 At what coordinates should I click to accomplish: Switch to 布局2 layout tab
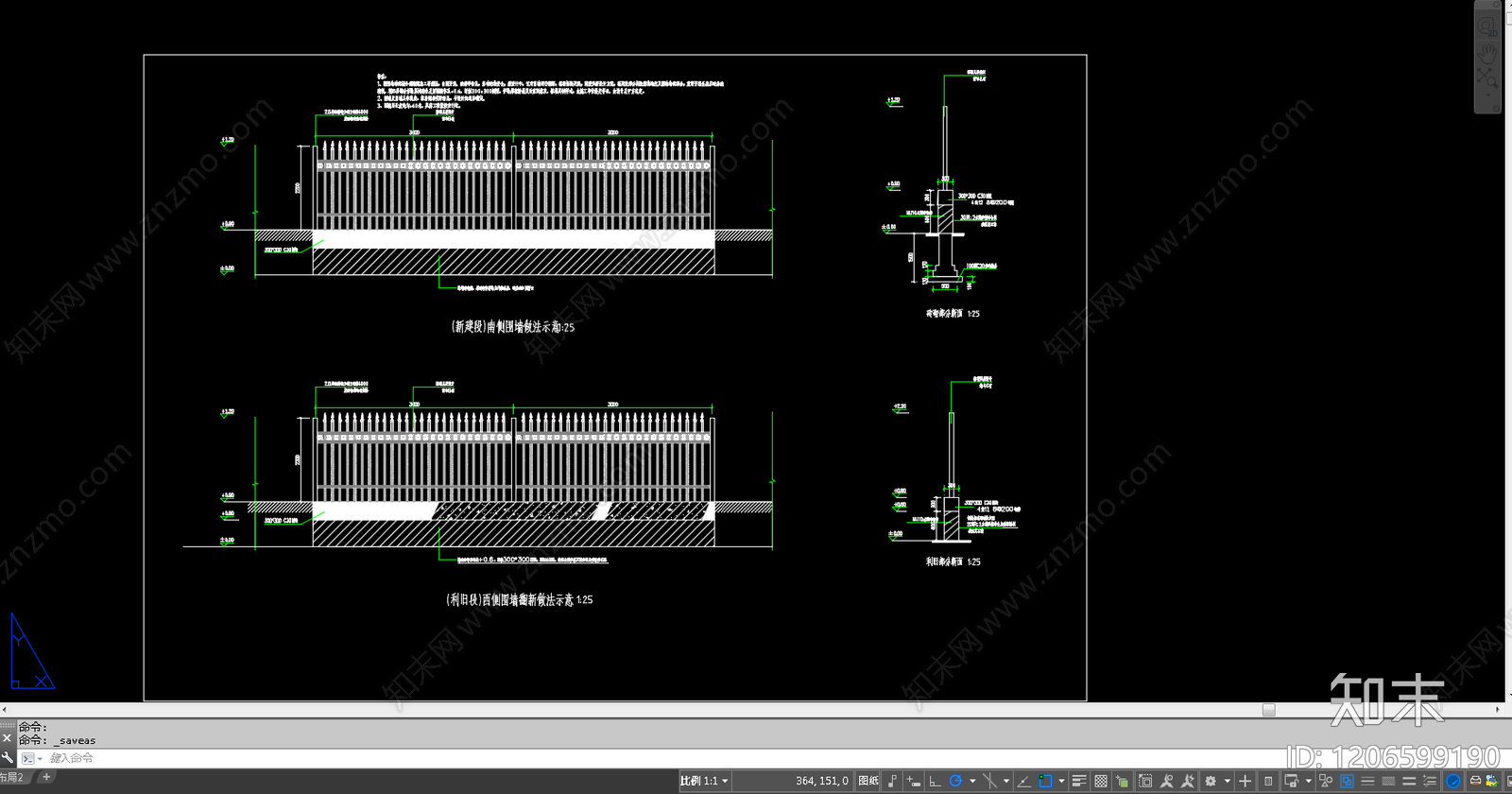[12, 777]
